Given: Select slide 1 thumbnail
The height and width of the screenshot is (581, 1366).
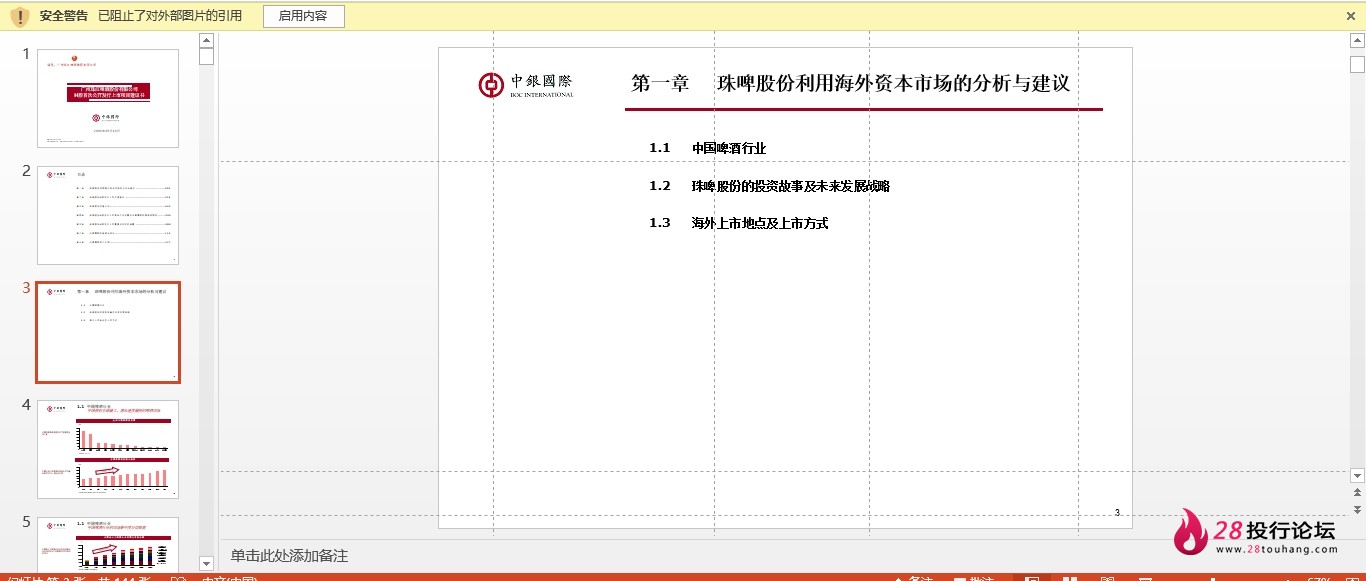Looking at the screenshot, I should pos(108,98).
